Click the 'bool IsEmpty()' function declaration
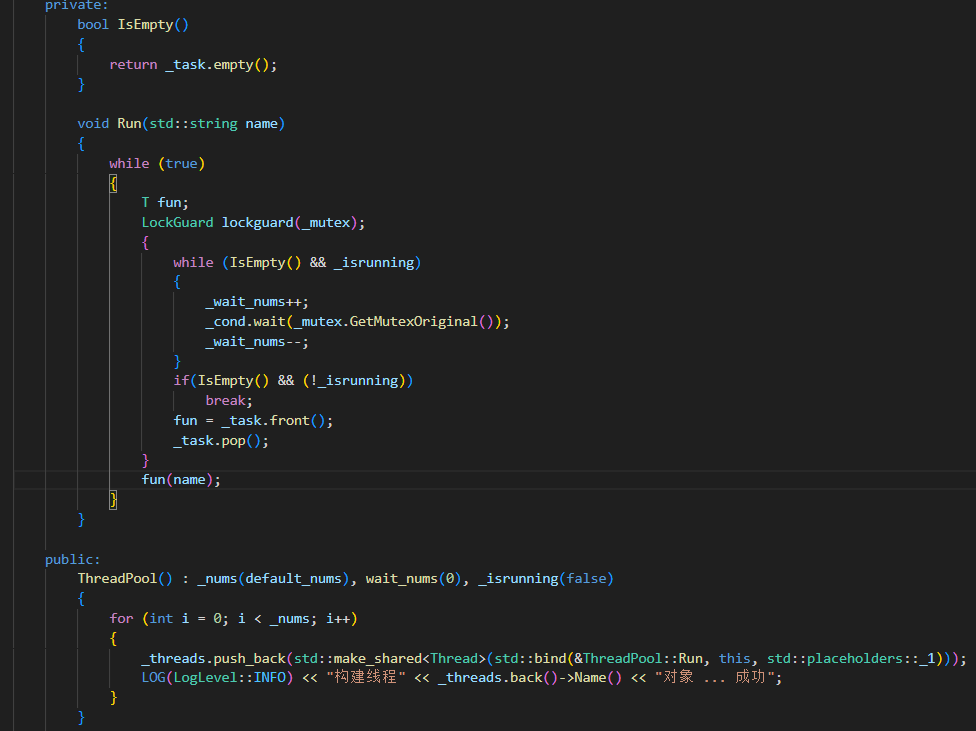 pyautogui.click(x=133, y=25)
